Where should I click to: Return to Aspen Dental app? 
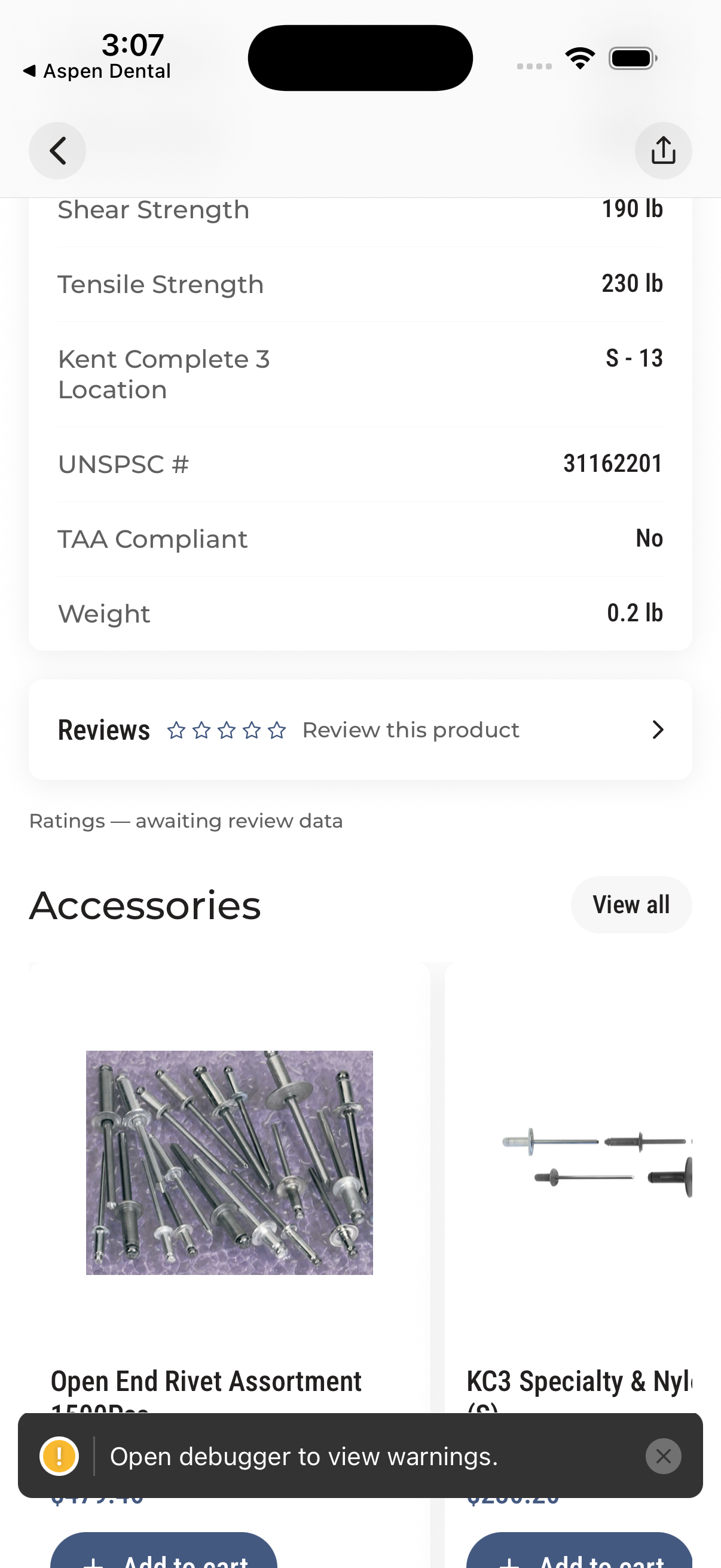(x=97, y=71)
